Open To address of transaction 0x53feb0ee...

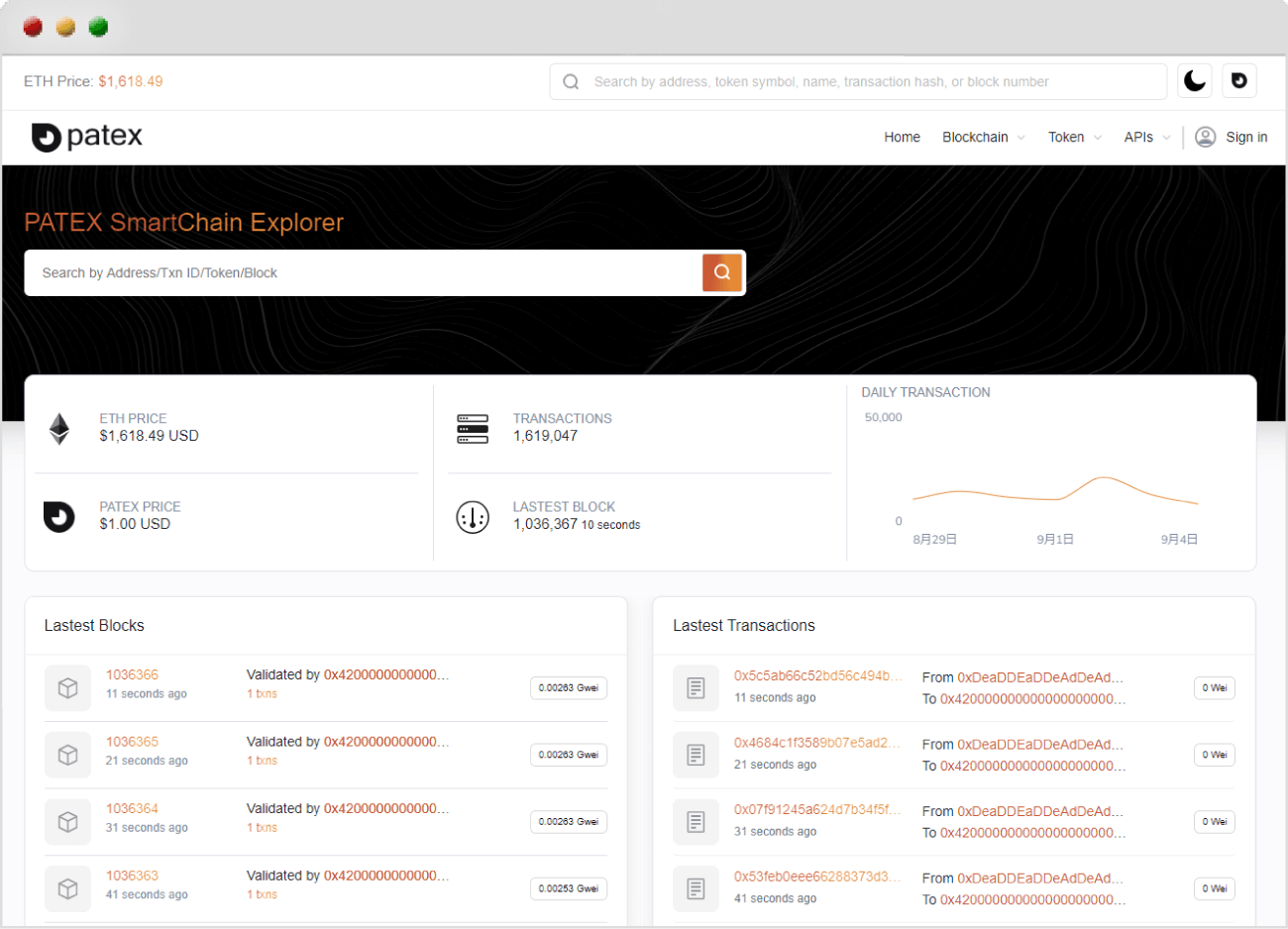[x=1032, y=900]
